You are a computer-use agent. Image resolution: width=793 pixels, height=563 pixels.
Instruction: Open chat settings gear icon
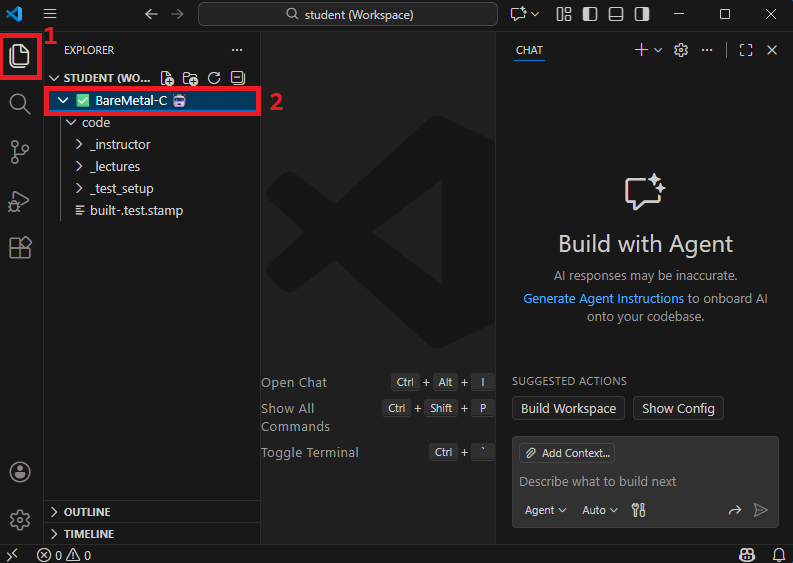(681, 50)
